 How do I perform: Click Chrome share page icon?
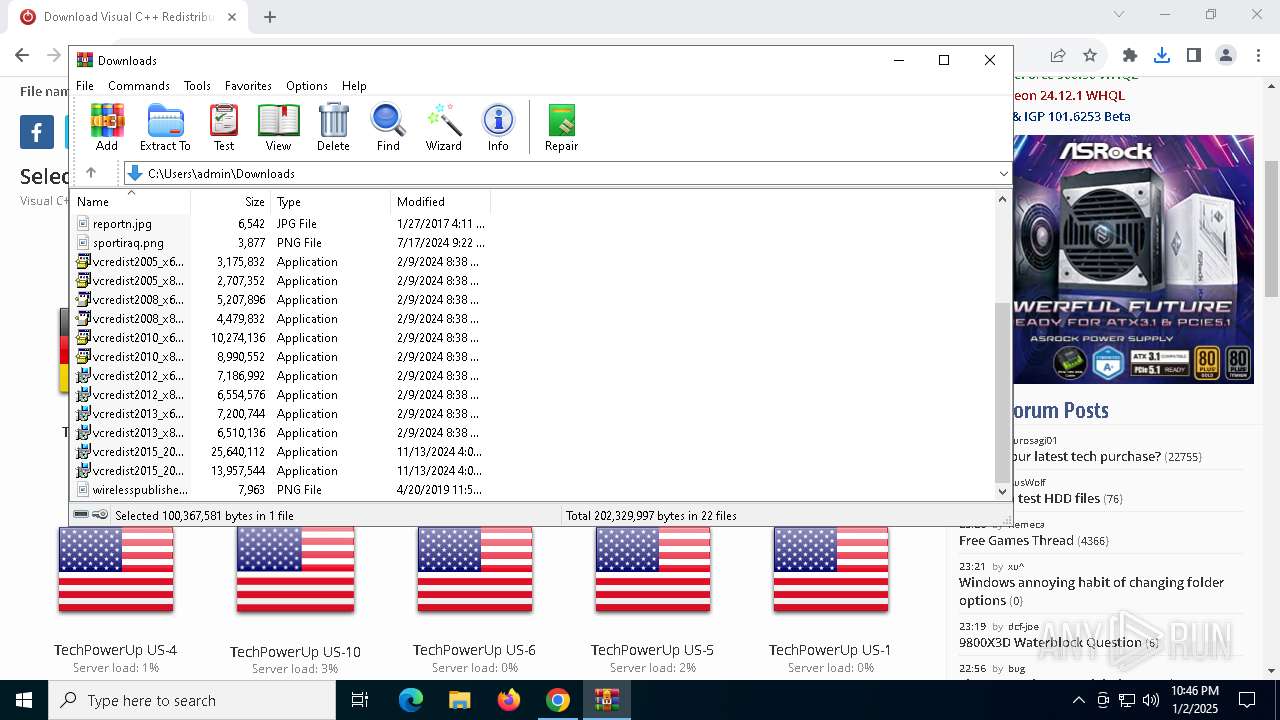point(1058,55)
